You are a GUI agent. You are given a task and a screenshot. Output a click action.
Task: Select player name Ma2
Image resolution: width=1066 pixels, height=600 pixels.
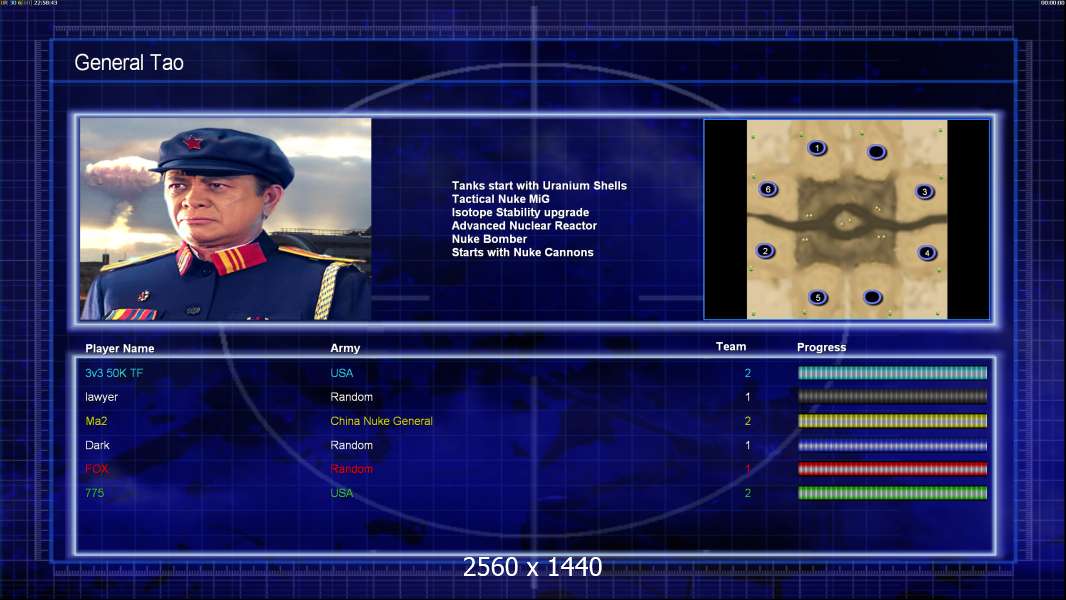(x=96, y=421)
